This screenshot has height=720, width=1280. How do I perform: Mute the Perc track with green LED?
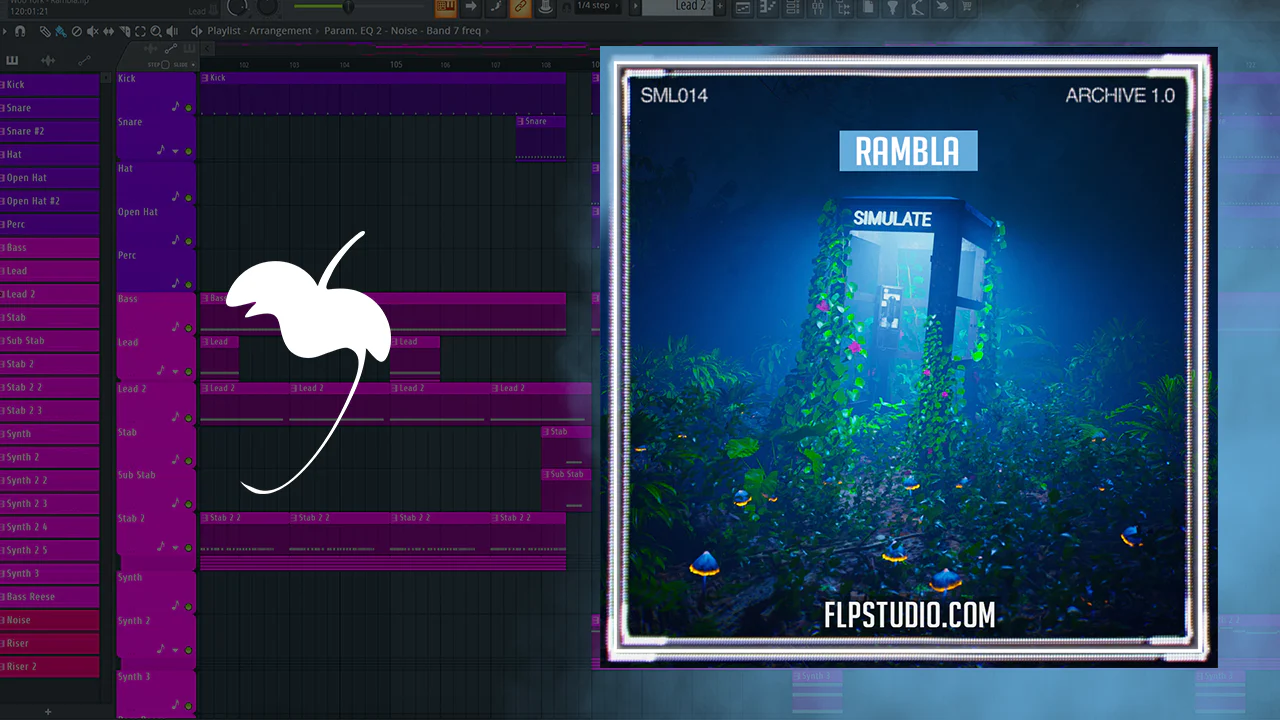[x=188, y=285]
